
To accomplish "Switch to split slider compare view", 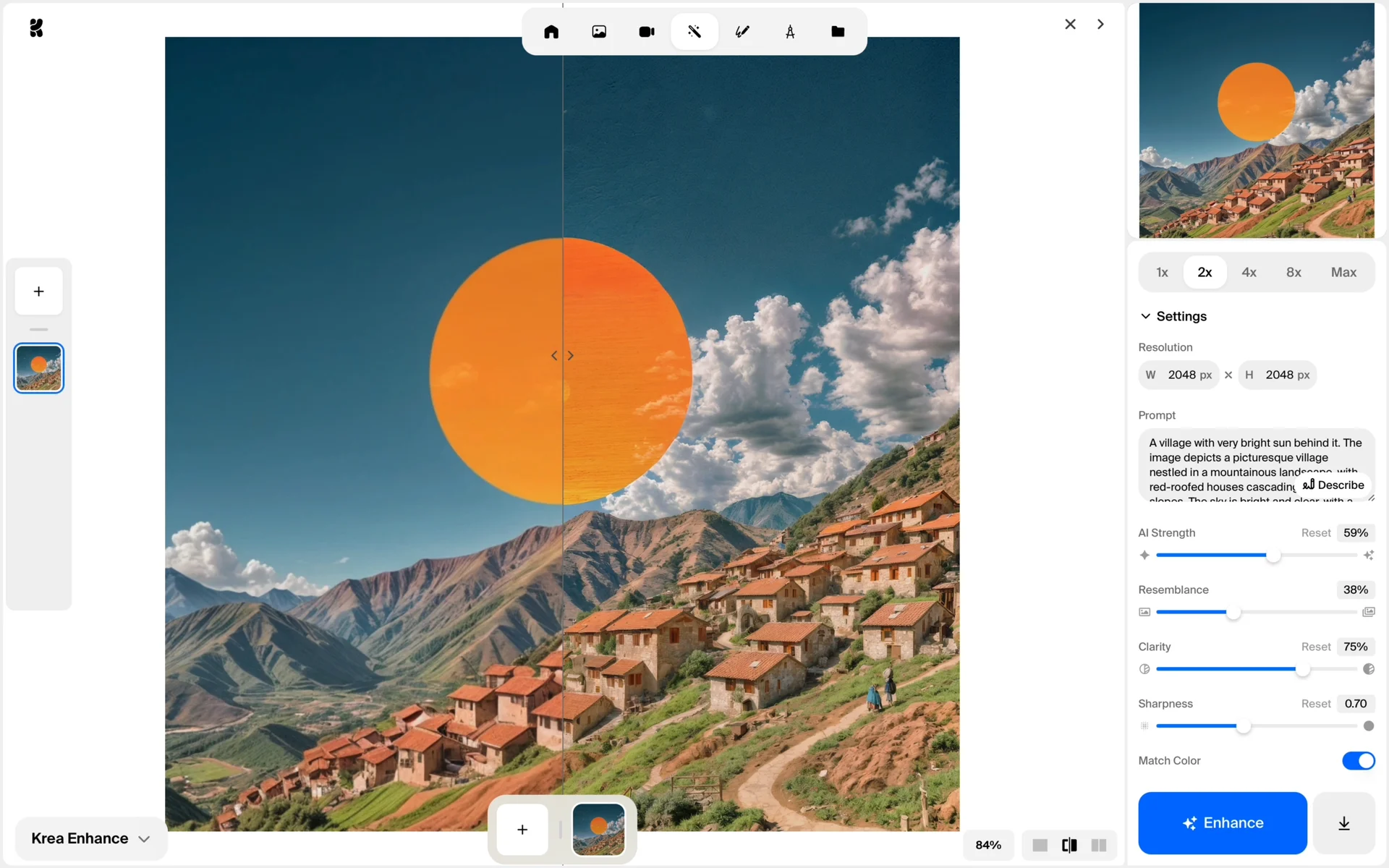I will tap(1069, 845).
